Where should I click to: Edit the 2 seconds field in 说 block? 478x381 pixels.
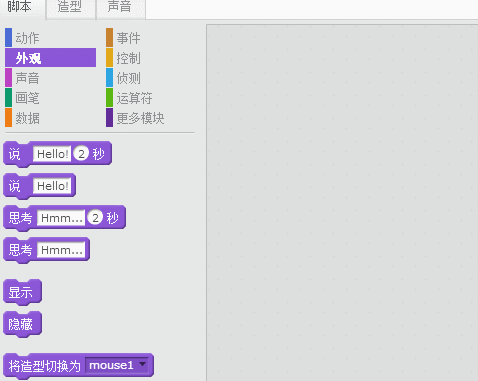[81, 154]
